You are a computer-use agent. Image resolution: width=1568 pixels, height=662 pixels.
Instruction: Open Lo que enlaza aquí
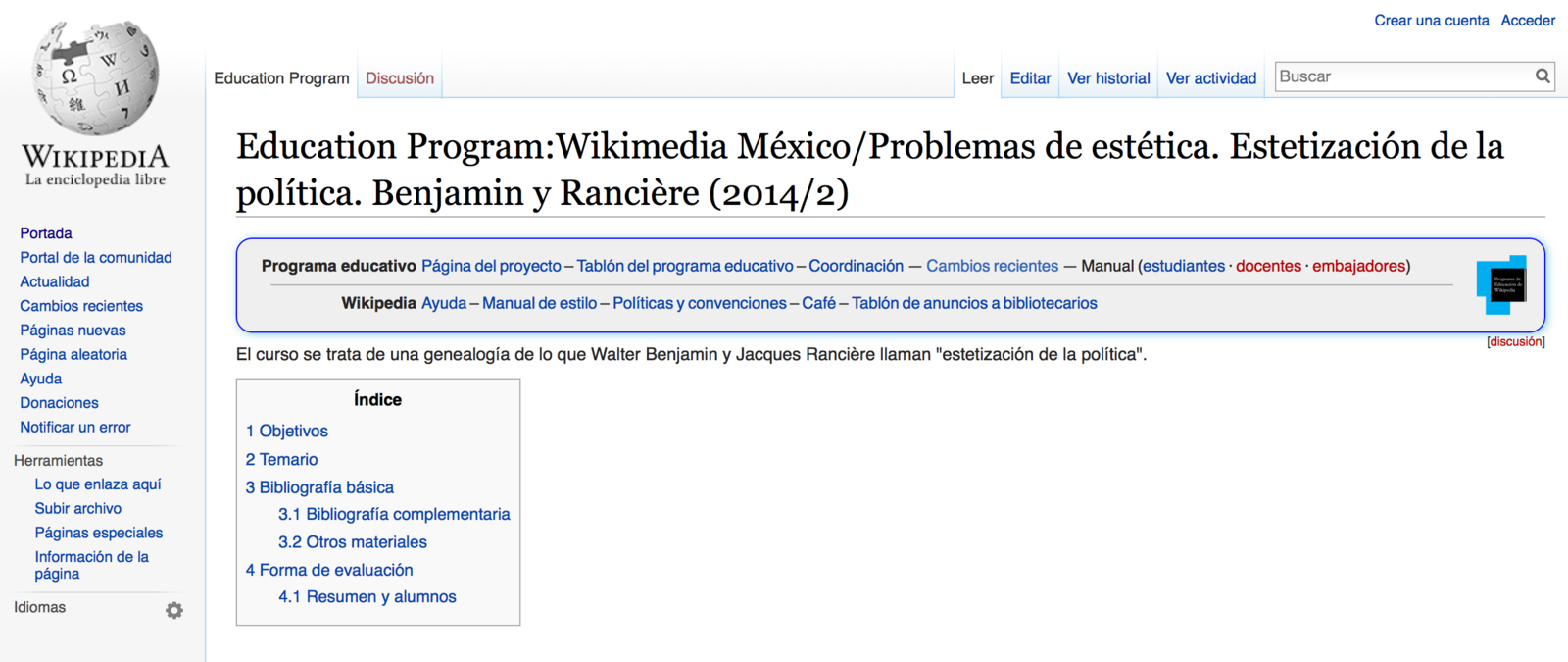coord(98,484)
